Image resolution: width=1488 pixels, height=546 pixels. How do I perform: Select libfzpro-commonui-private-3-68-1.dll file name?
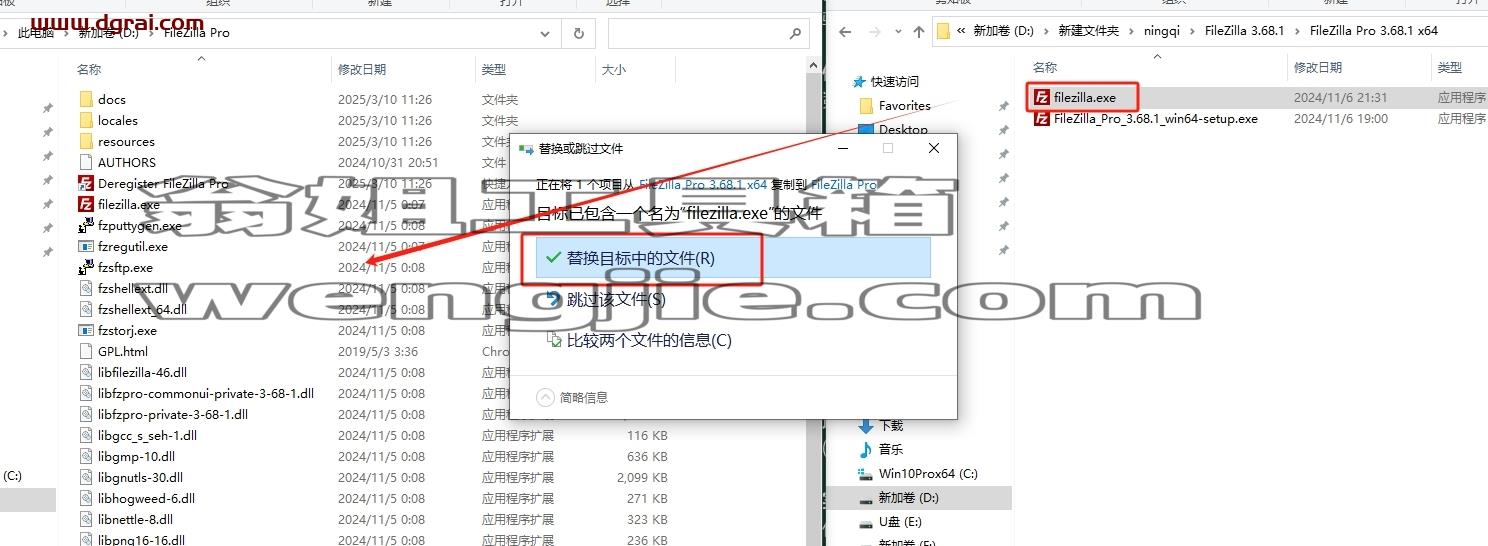pyautogui.click(x=206, y=393)
